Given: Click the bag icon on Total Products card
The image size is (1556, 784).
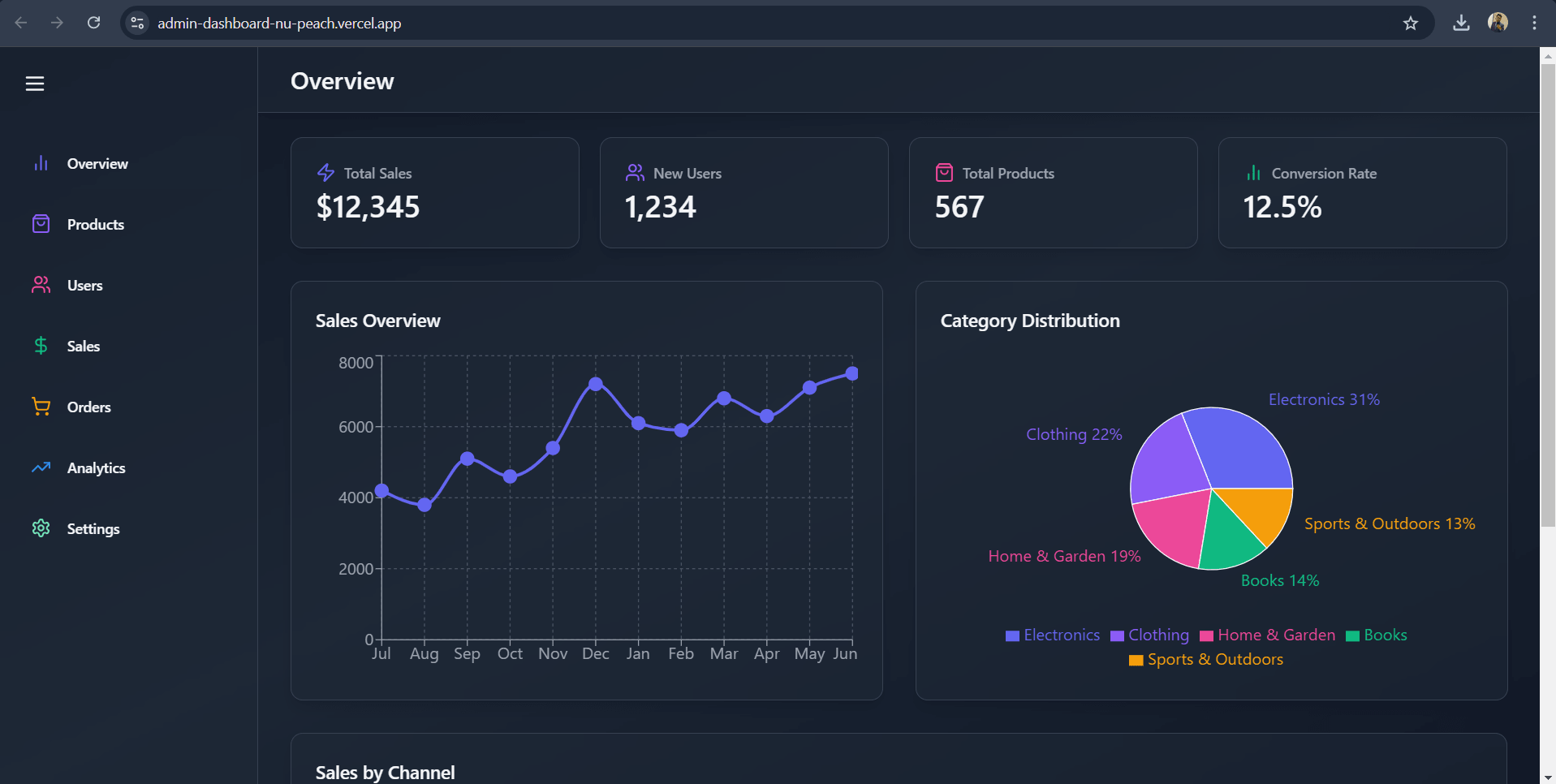Looking at the screenshot, I should point(944,173).
